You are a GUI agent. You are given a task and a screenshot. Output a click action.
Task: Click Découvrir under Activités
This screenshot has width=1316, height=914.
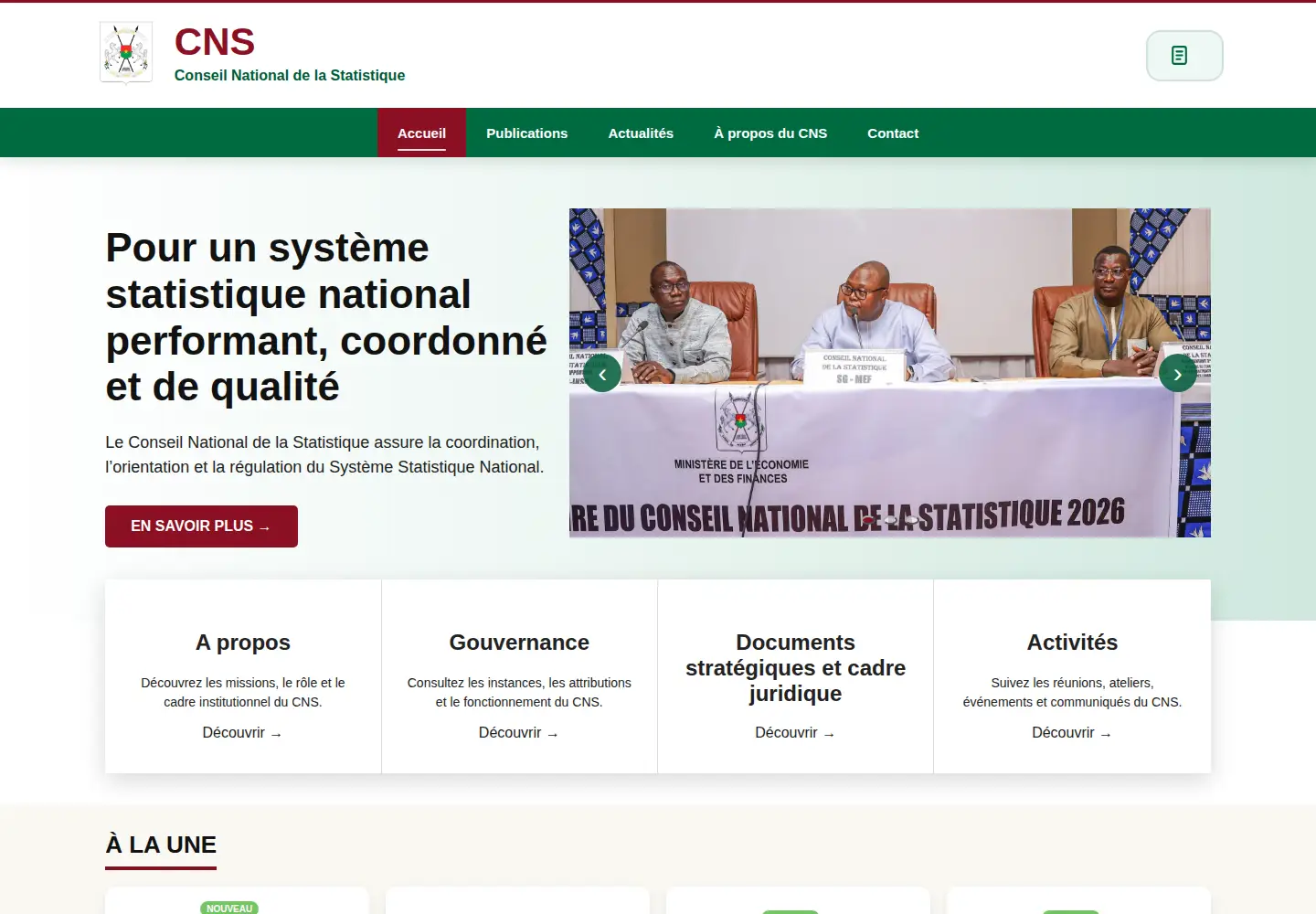[x=1072, y=733]
